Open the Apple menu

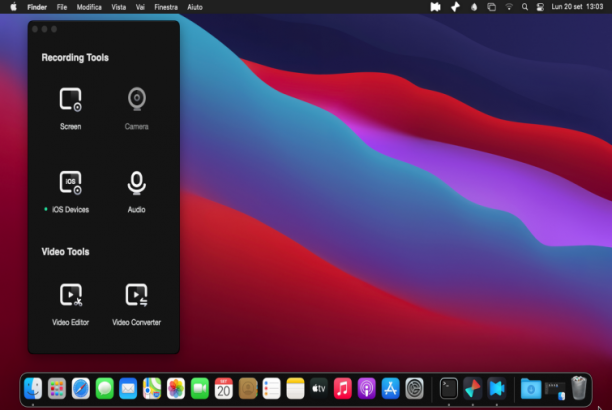pos(14,7)
